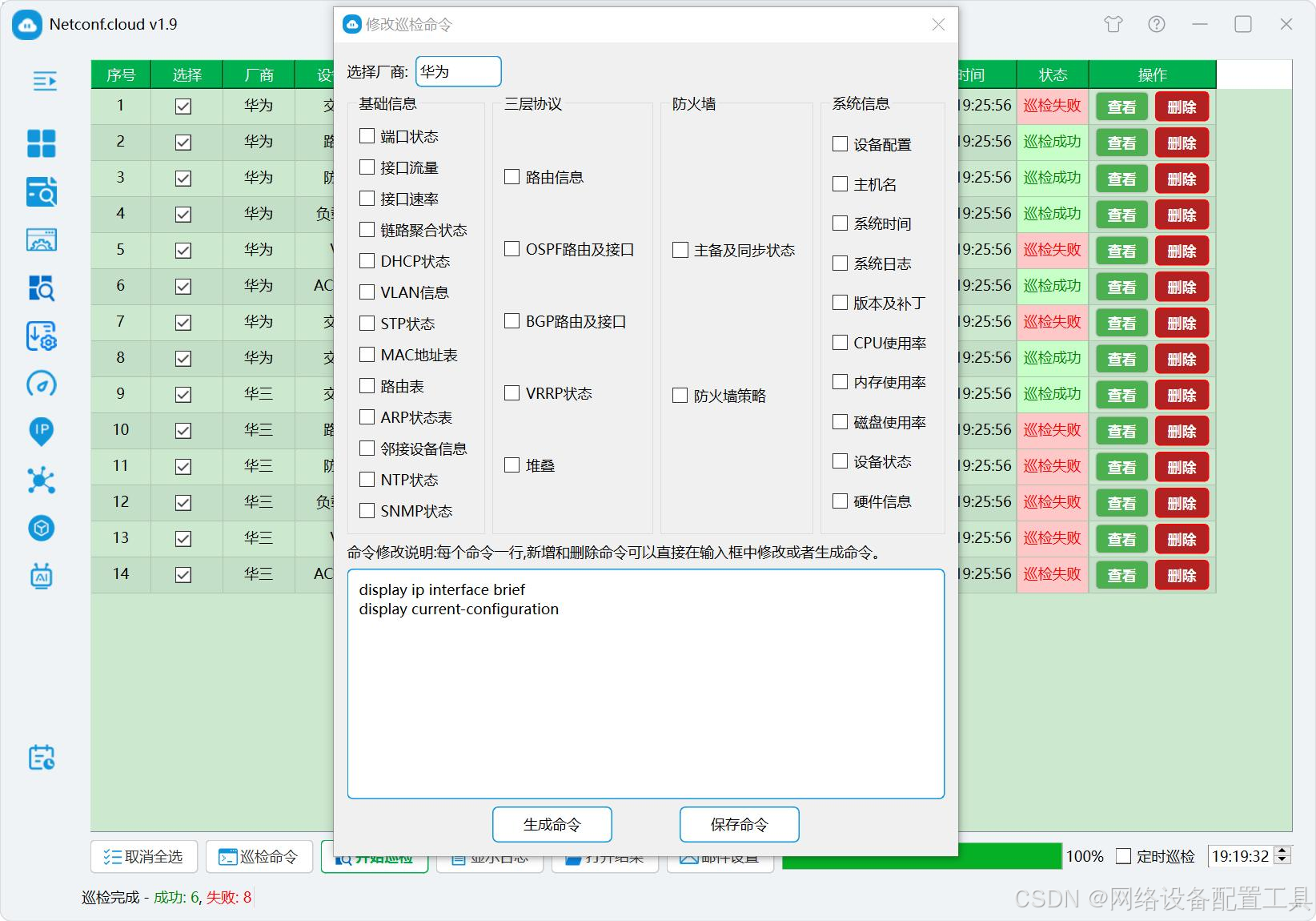This screenshot has width=1316, height=921.
Task: Uncheck the selection box in row 1
Action: point(183,107)
